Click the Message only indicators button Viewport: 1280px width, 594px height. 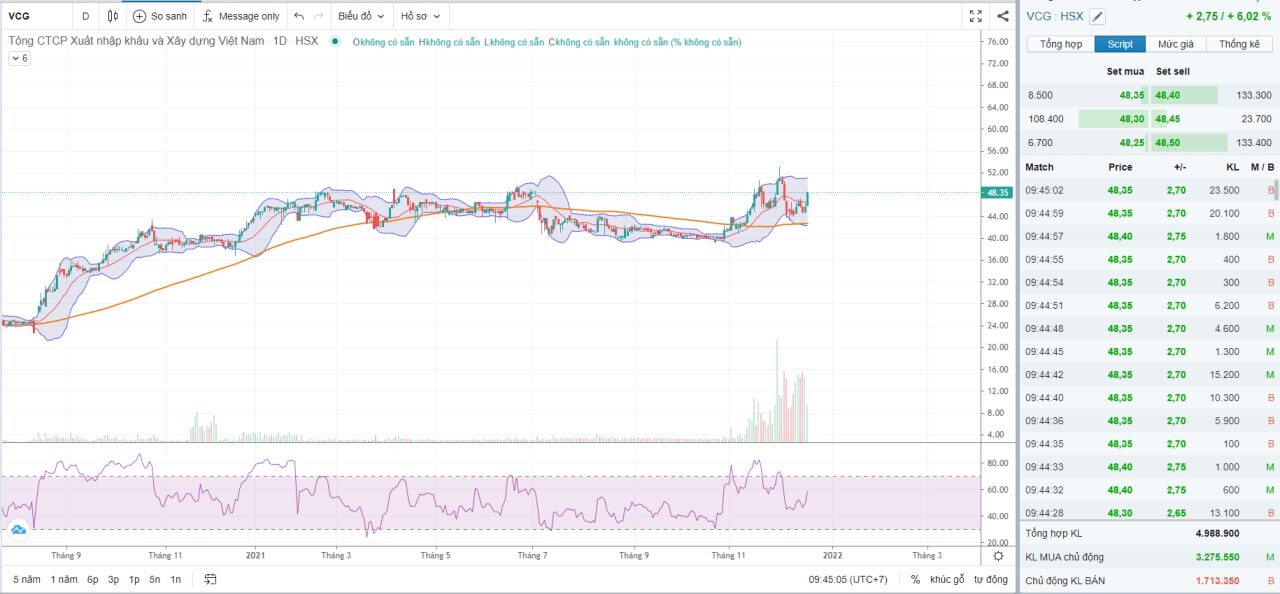241,16
